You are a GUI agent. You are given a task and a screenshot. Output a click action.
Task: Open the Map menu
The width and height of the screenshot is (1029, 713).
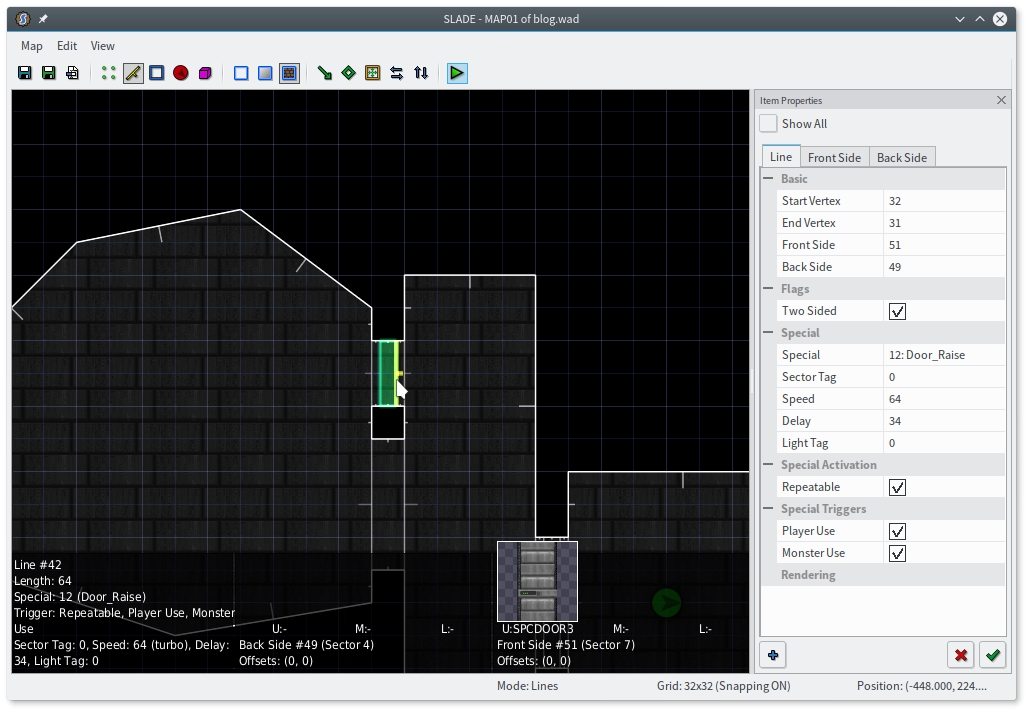32,46
